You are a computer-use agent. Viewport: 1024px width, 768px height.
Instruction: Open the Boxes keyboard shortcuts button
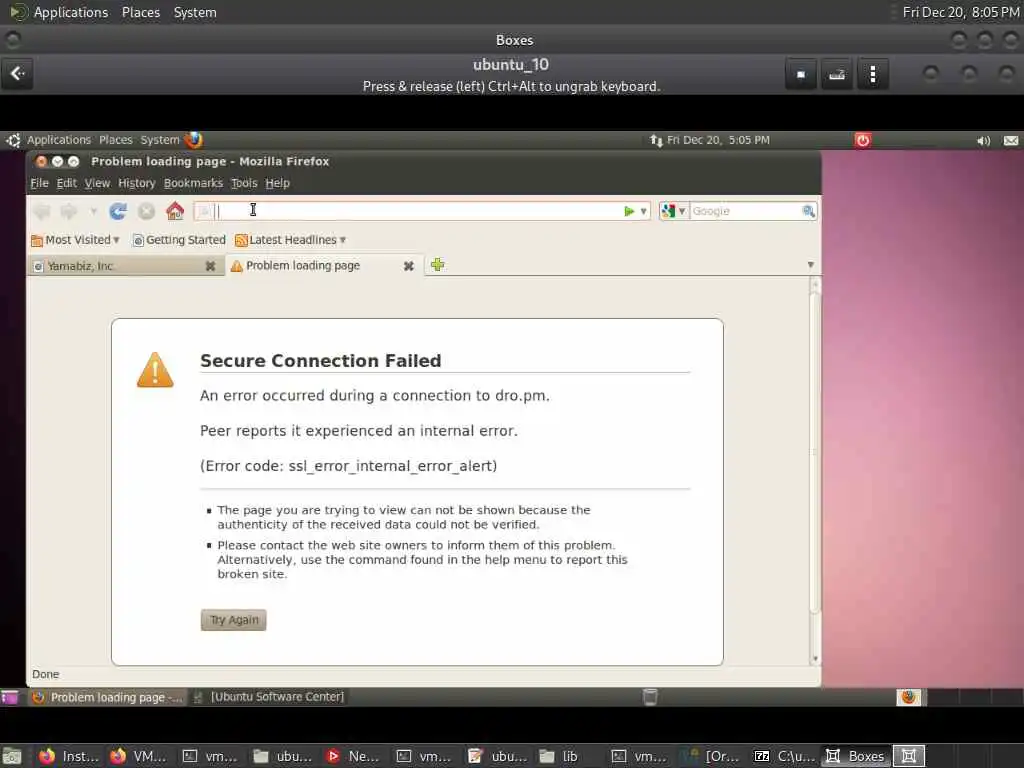[837, 74]
